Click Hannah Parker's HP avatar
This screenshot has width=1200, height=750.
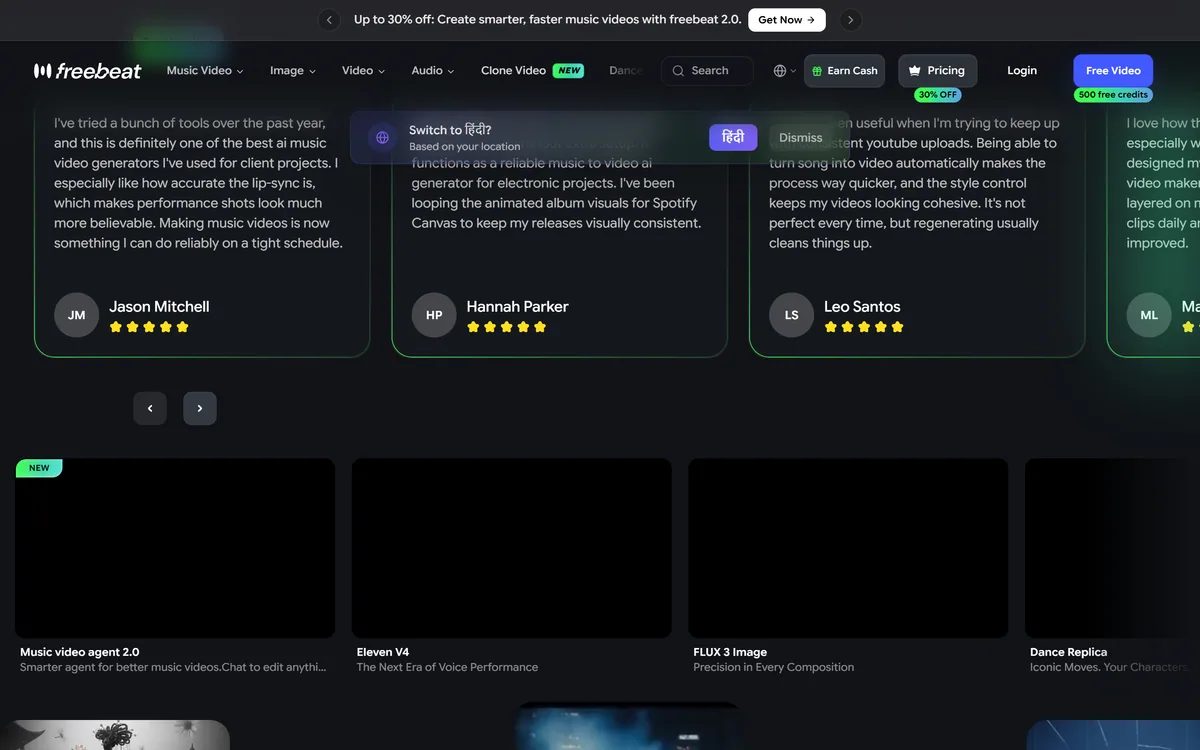tap(434, 315)
